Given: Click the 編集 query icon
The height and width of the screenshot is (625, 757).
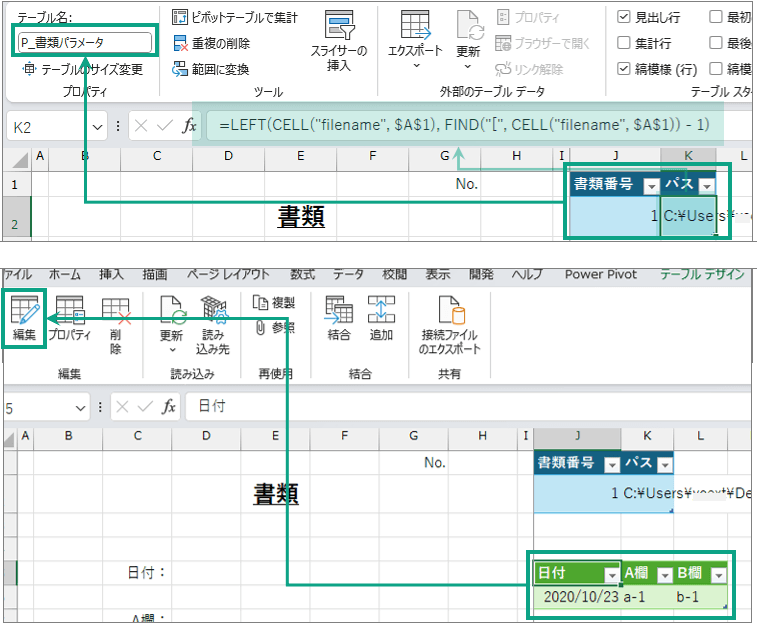Looking at the screenshot, I should pos(25,309).
